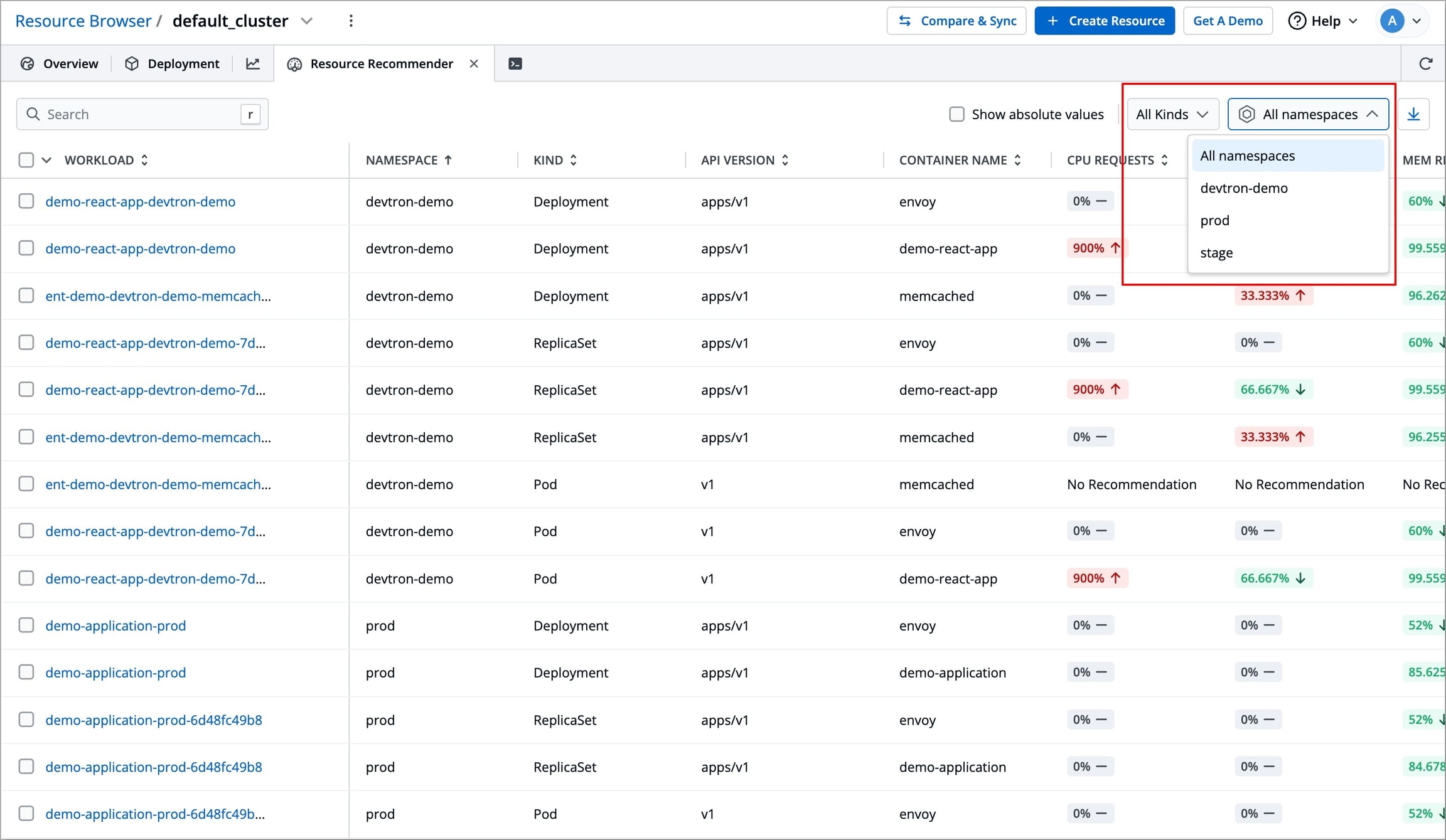Select 'stage' namespace option
The height and width of the screenshot is (840, 1446).
pyautogui.click(x=1216, y=253)
